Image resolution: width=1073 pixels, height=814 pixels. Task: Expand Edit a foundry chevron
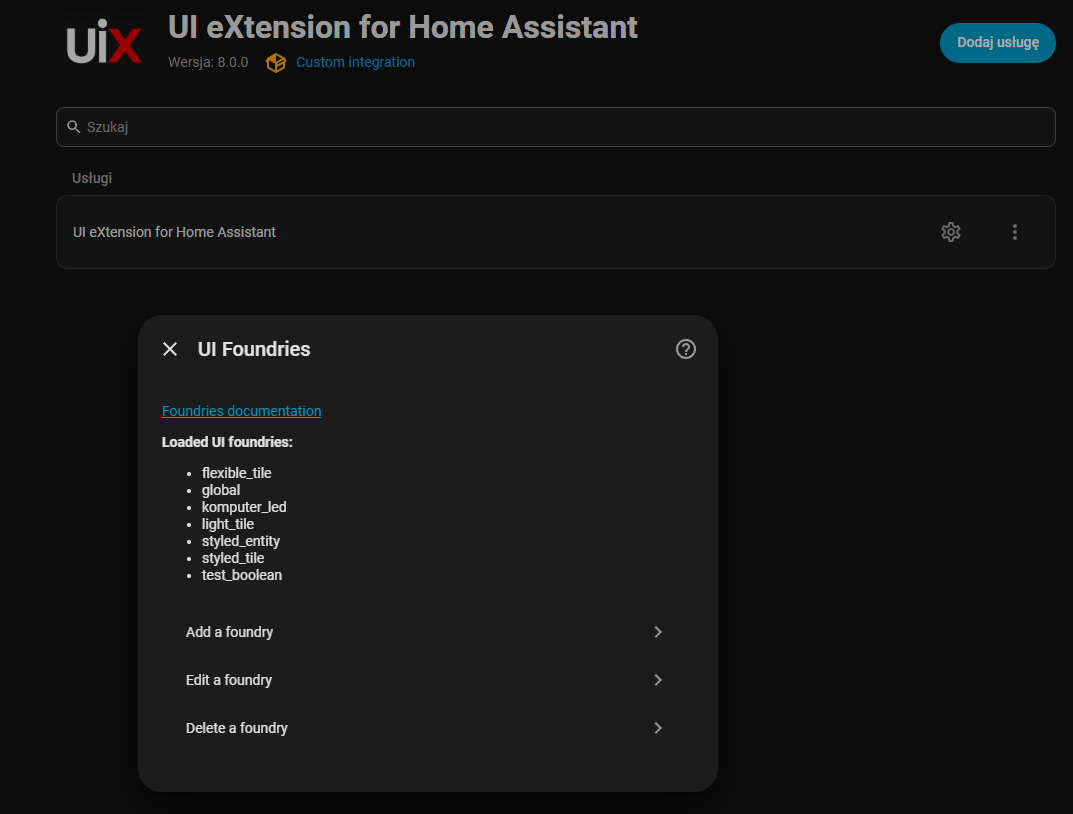point(658,680)
